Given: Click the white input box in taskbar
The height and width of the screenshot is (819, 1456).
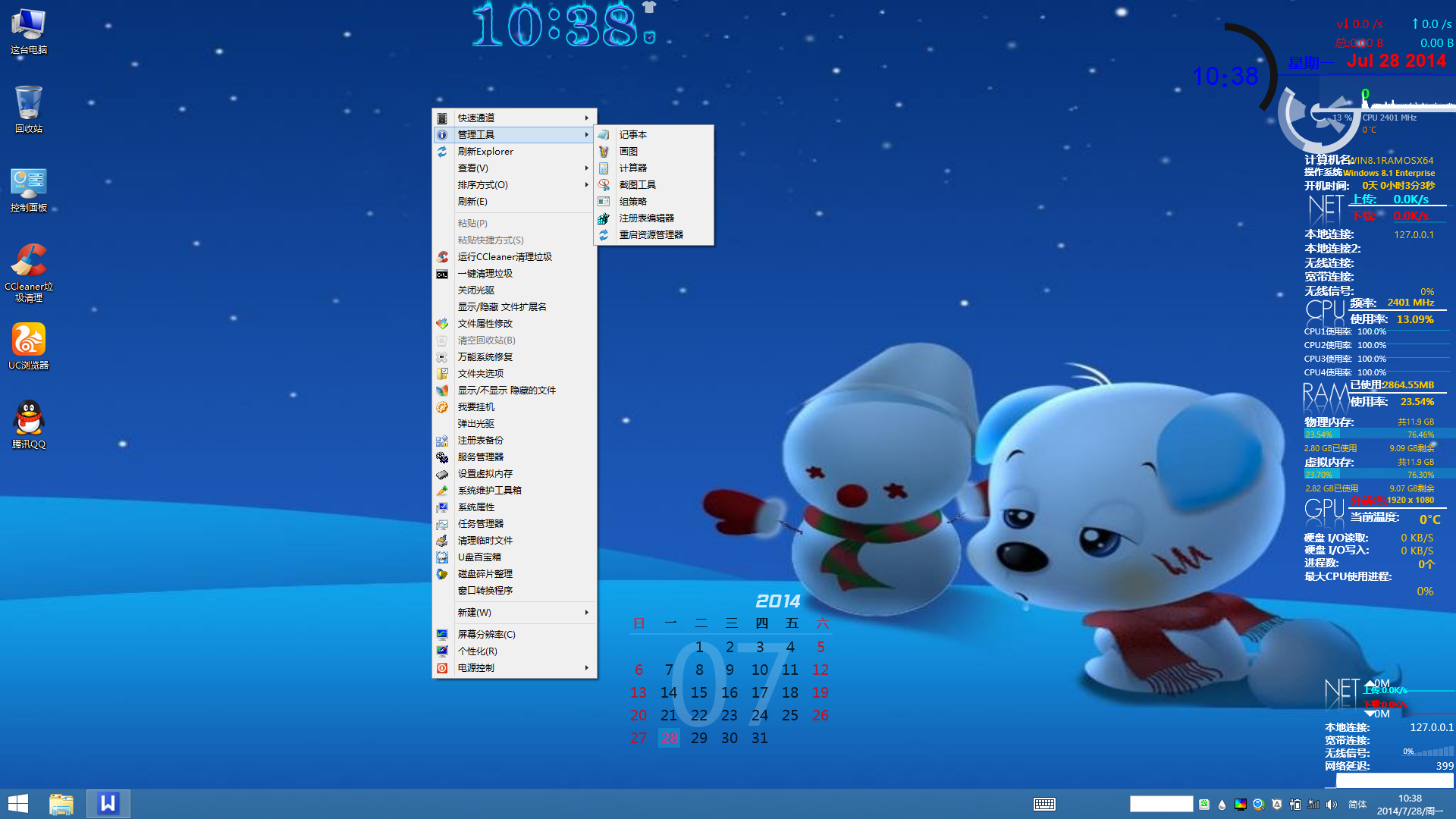Looking at the screenshot, I should click(1161, 804).
